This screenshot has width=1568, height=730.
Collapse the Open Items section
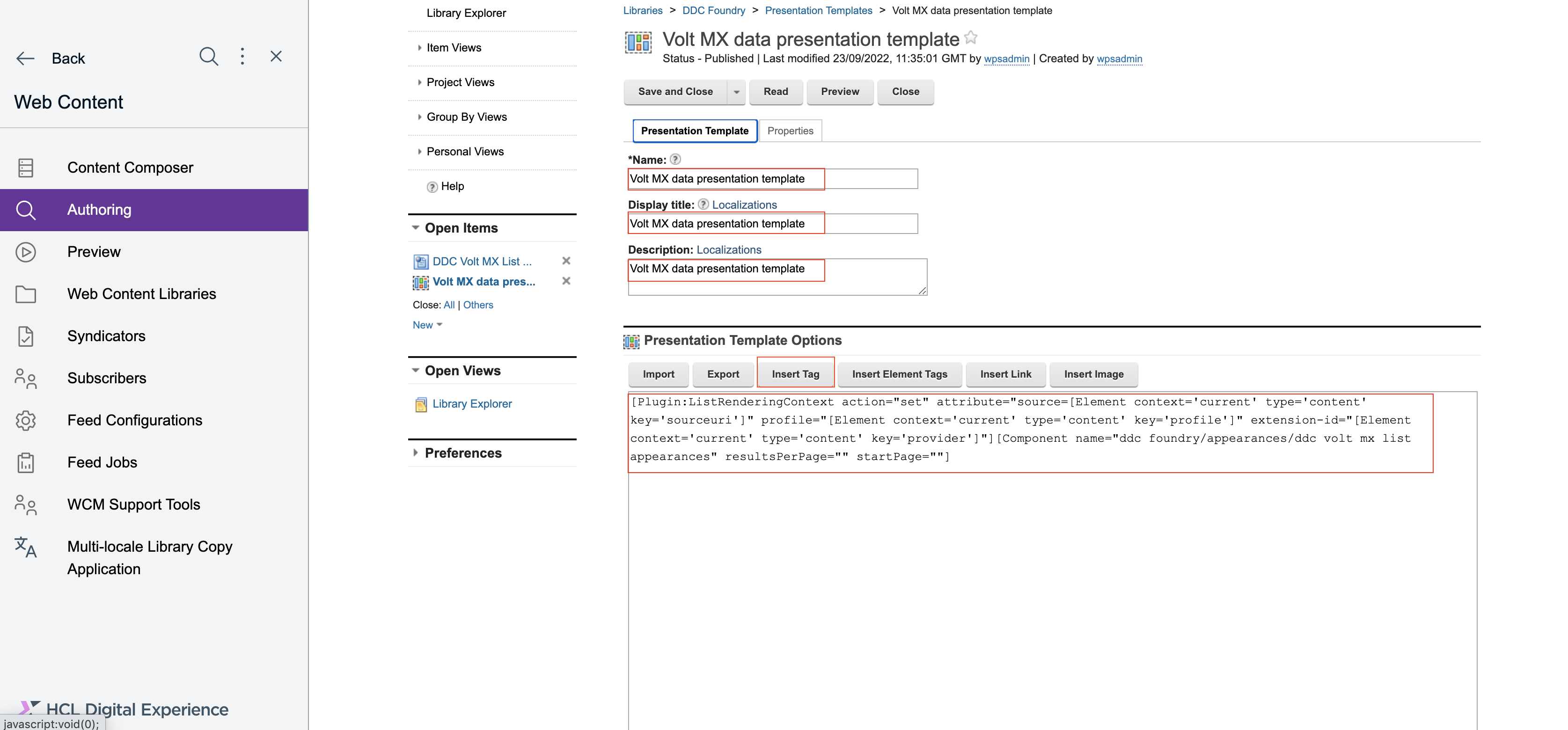416,227
